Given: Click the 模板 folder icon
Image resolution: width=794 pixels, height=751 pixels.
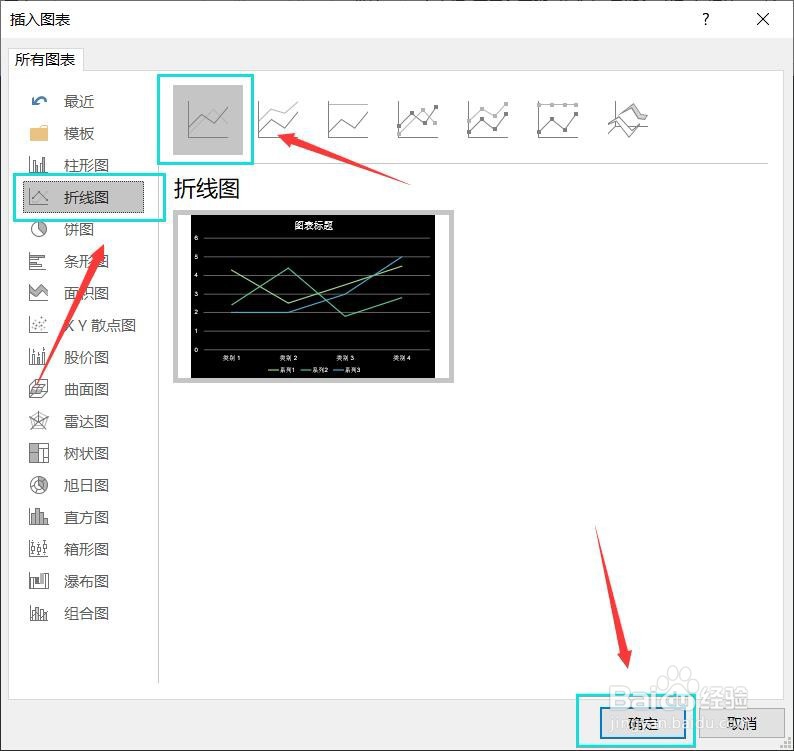Looking at the screenshot, I should tap(39, 133).
